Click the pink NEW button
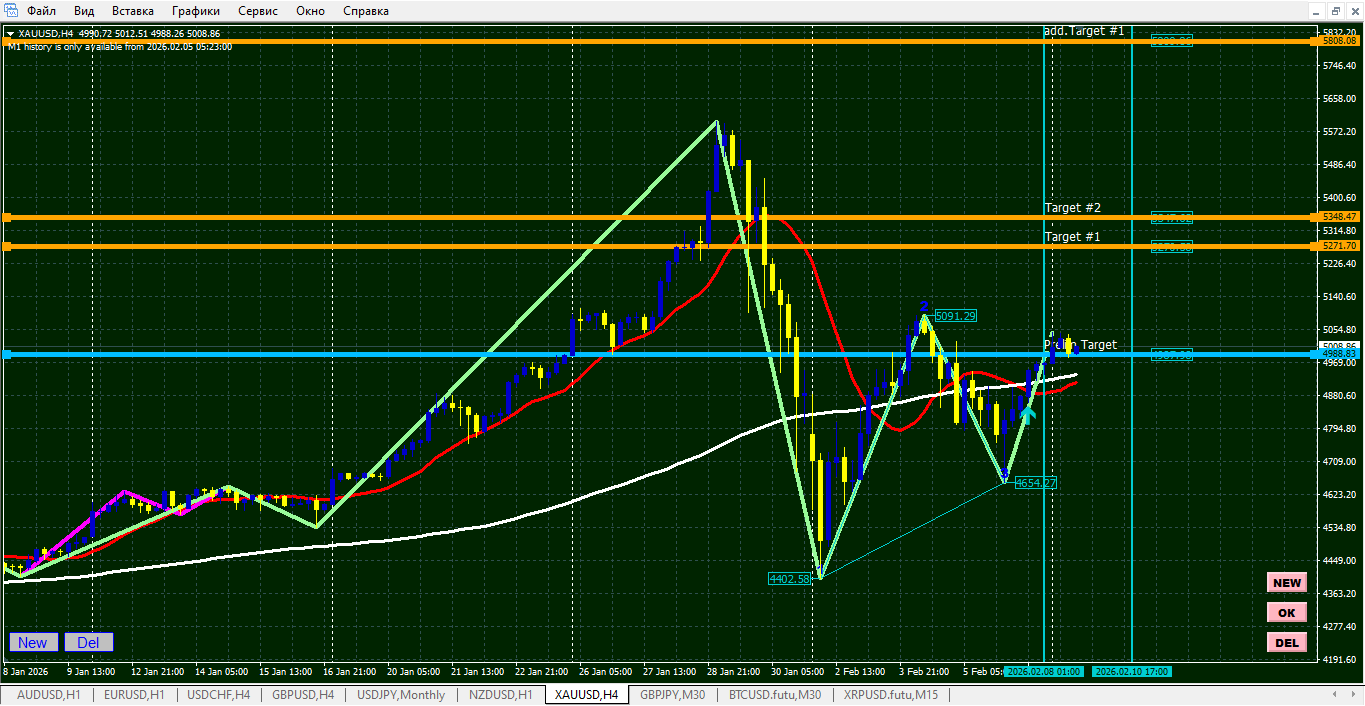Screen dimensions: 1365x706 click(x=1287, y=583)
